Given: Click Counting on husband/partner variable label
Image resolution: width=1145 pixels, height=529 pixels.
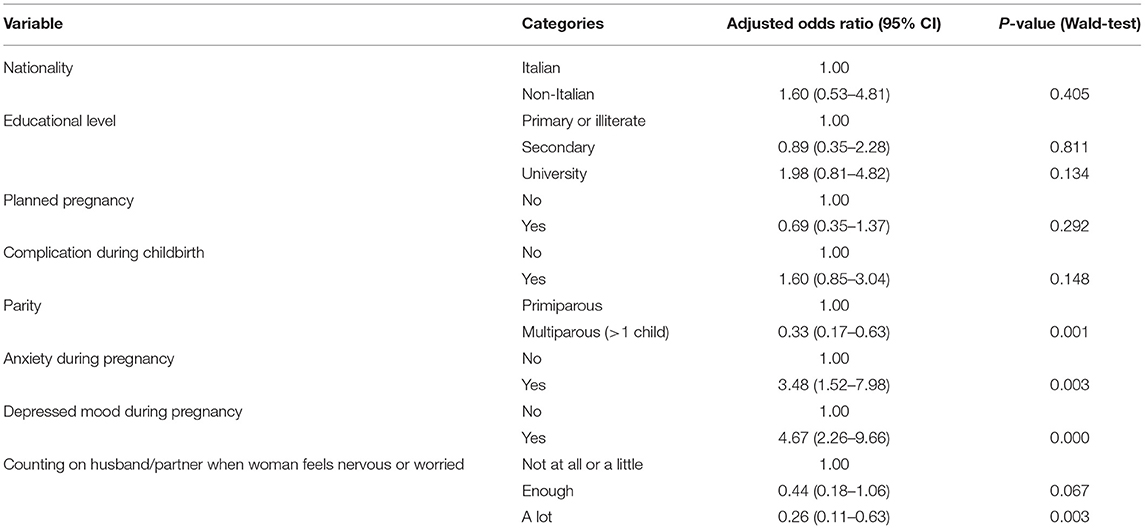Looking at the screenshot, I should [234, 463].
